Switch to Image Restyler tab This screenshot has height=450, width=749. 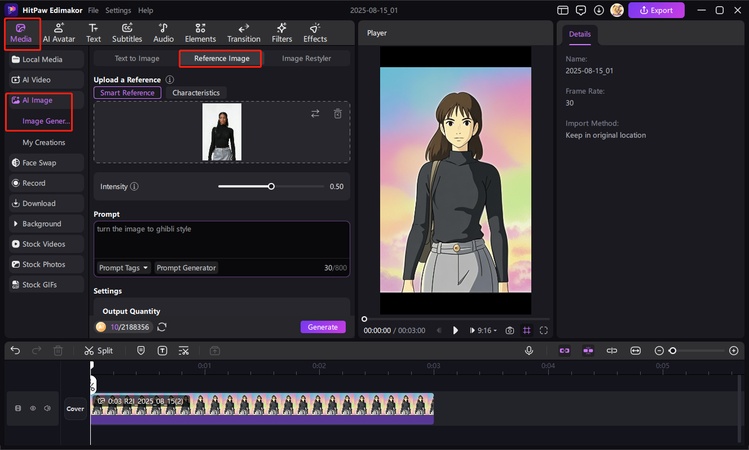(306, 58)
